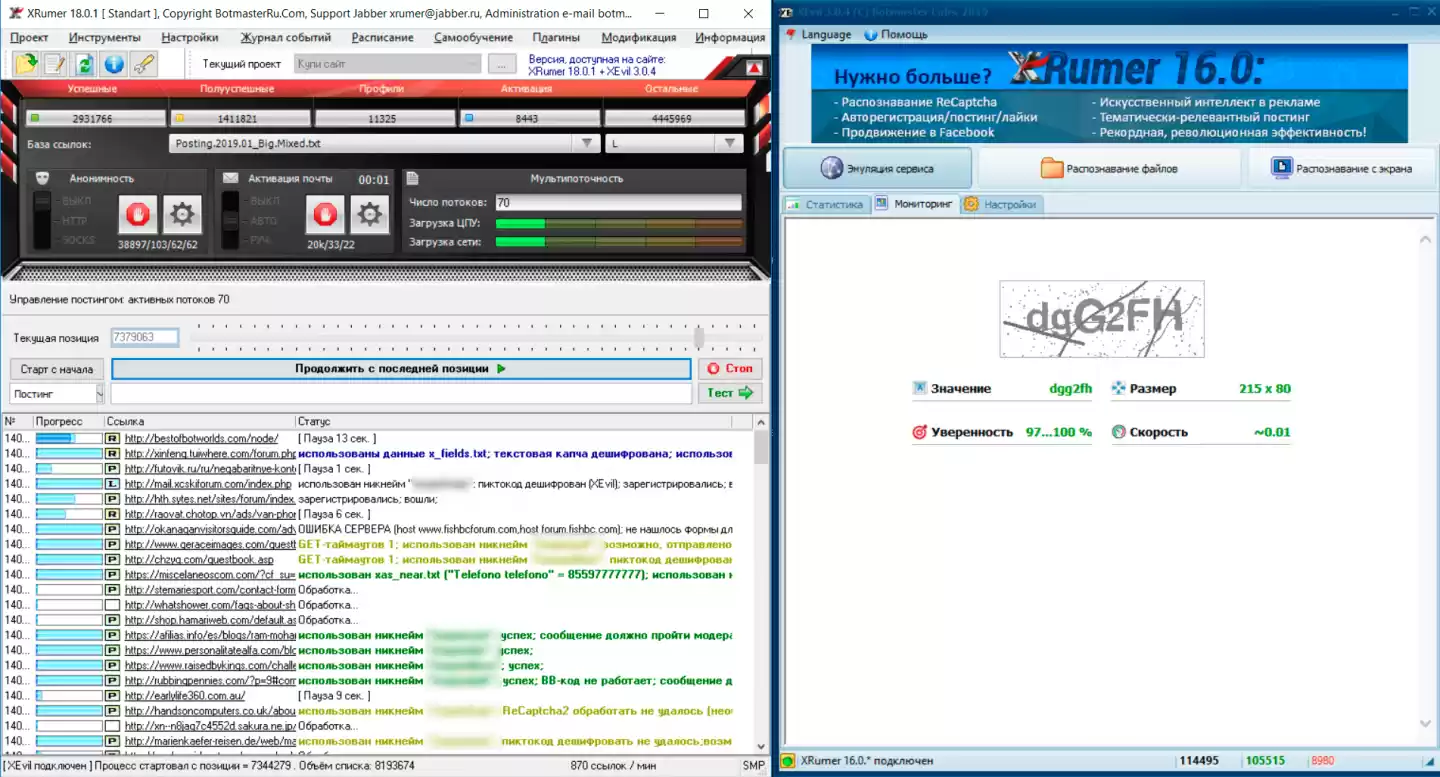Click the XEvil status bar connection icon

(x=788, y=761)
